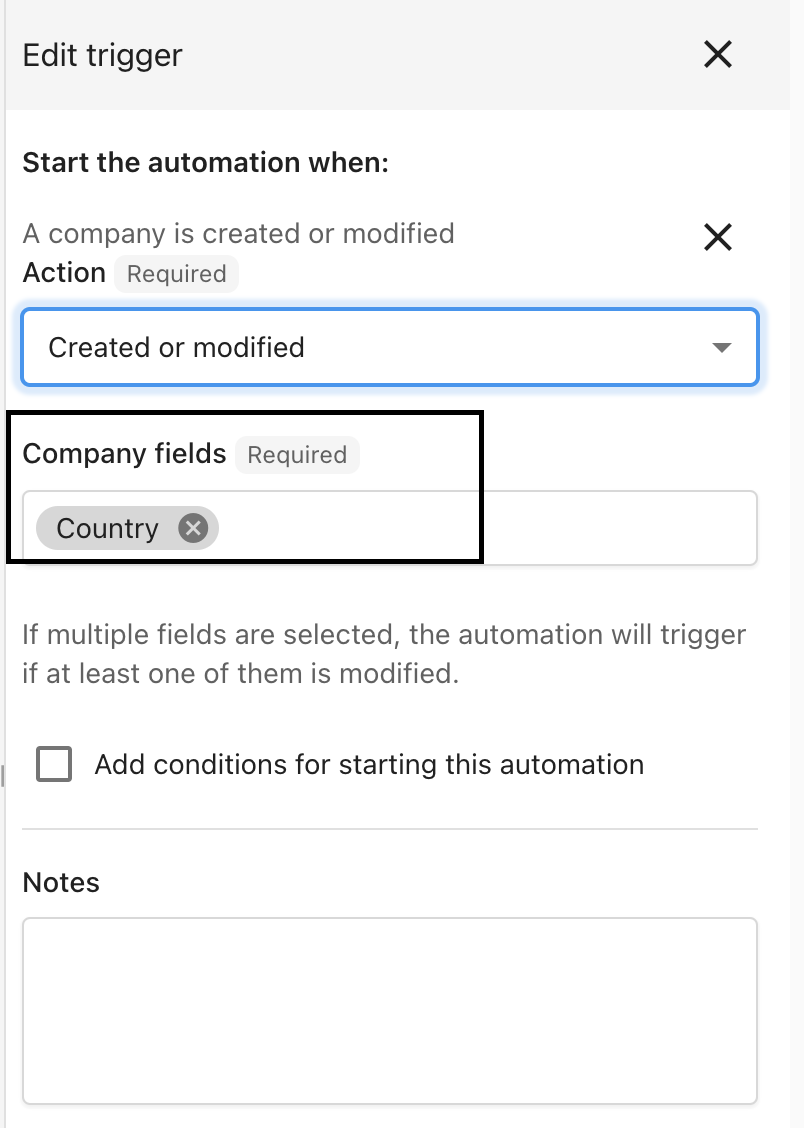
Task: Click the Action field label
Action: point(64,273)
